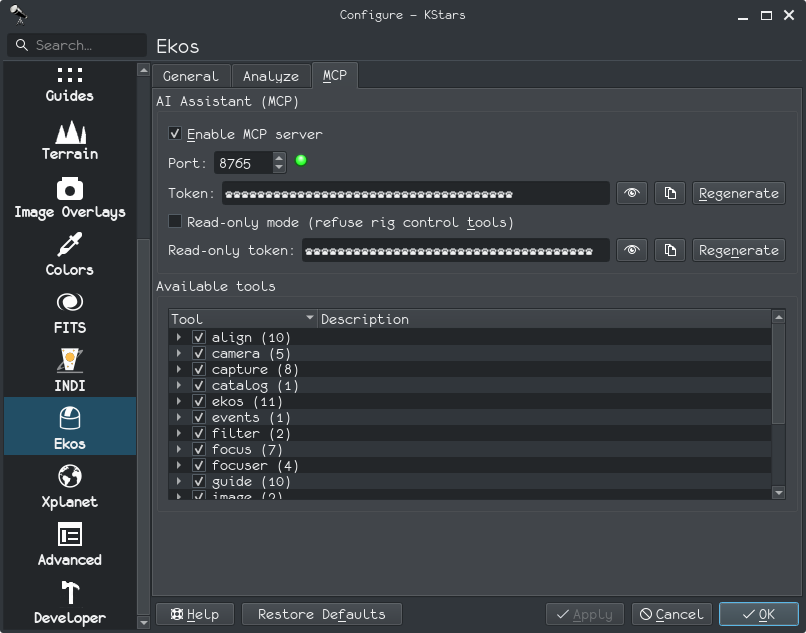This screenshot has width=806, height=633.
Task: Click the sidebar scroll-down arrow
Action: coord(143,622)
